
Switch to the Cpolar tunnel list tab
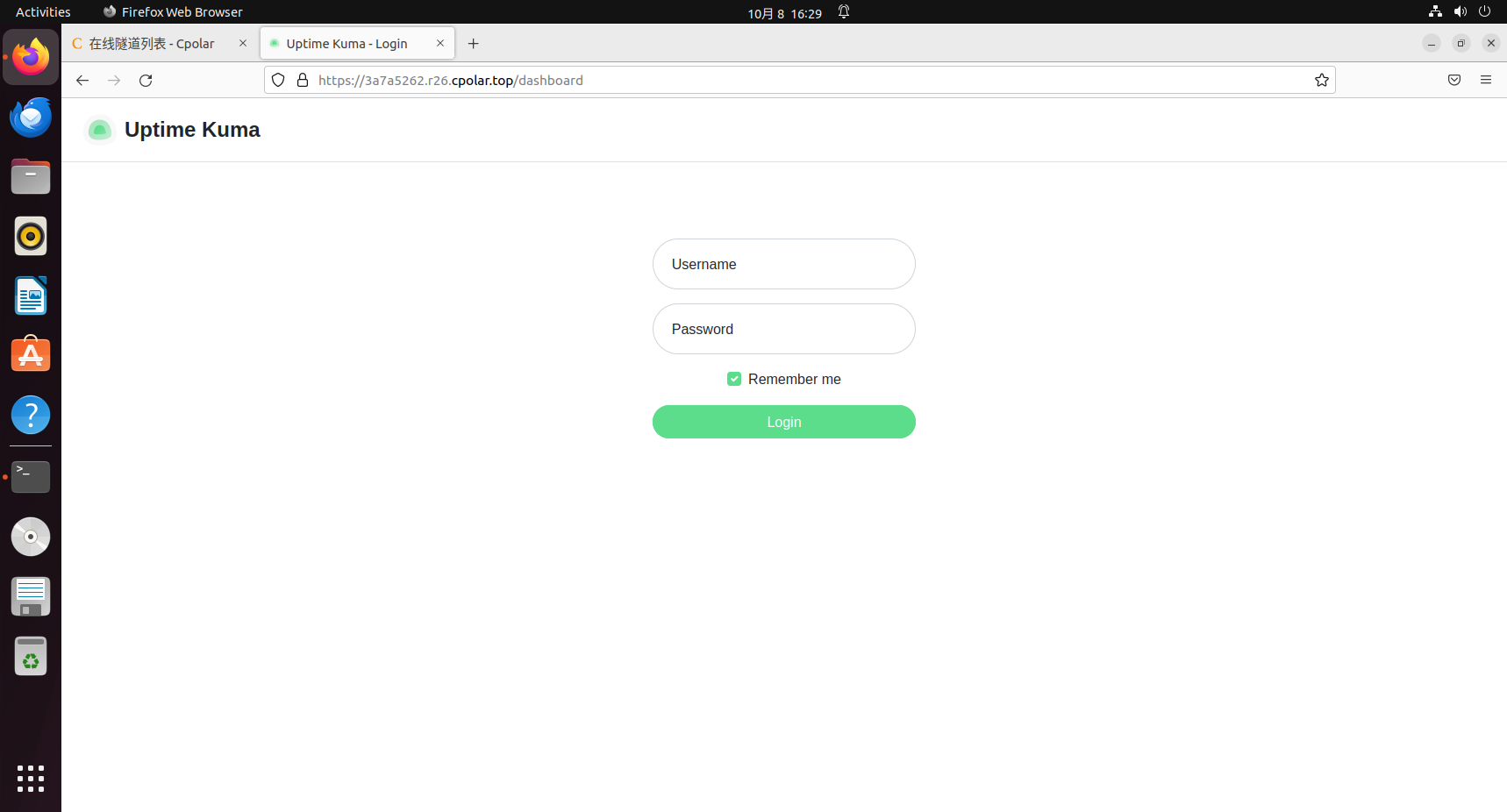(161, 43)
